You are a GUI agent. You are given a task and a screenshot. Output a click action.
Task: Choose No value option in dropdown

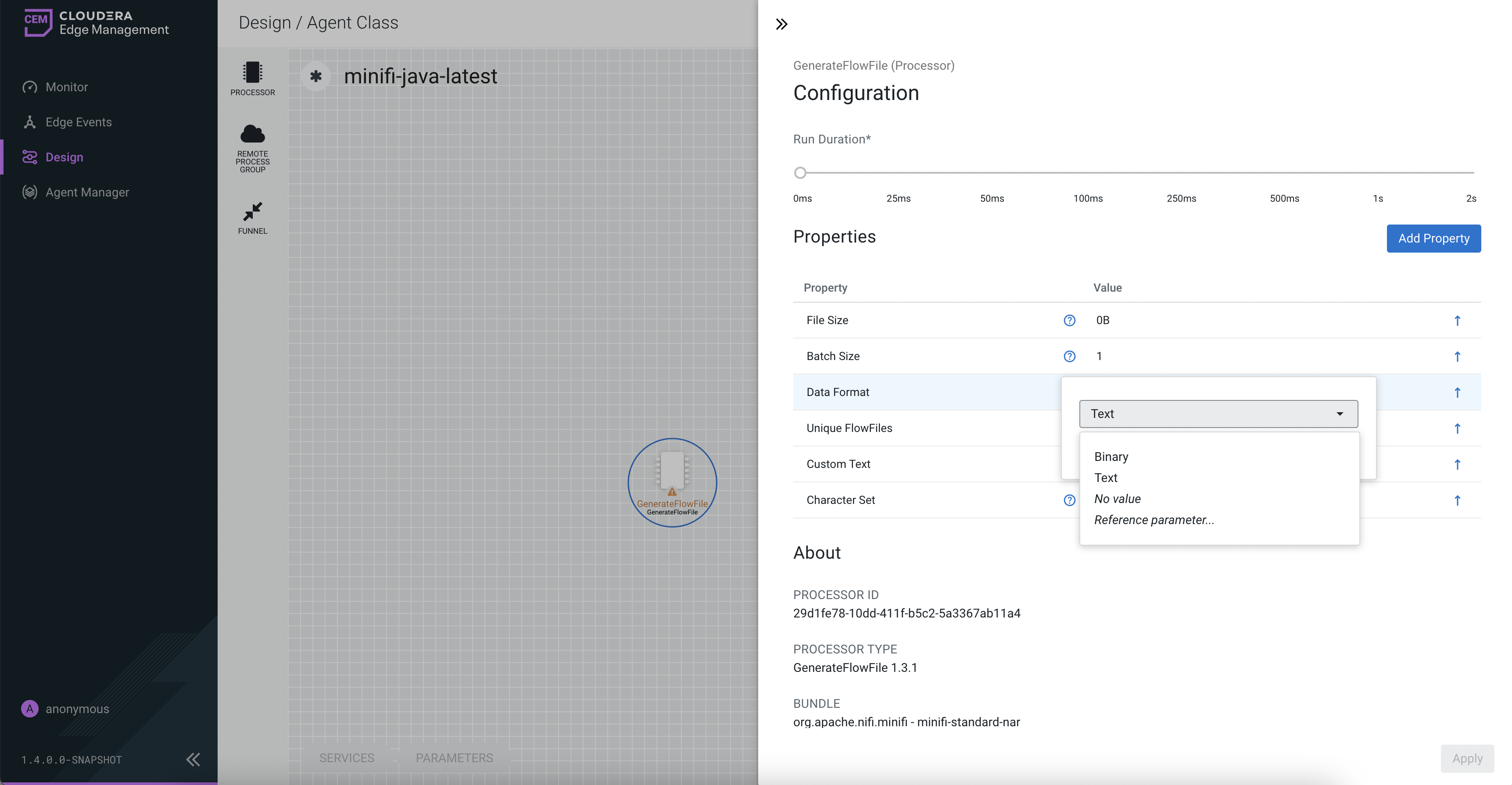(x=1117, y=499)
